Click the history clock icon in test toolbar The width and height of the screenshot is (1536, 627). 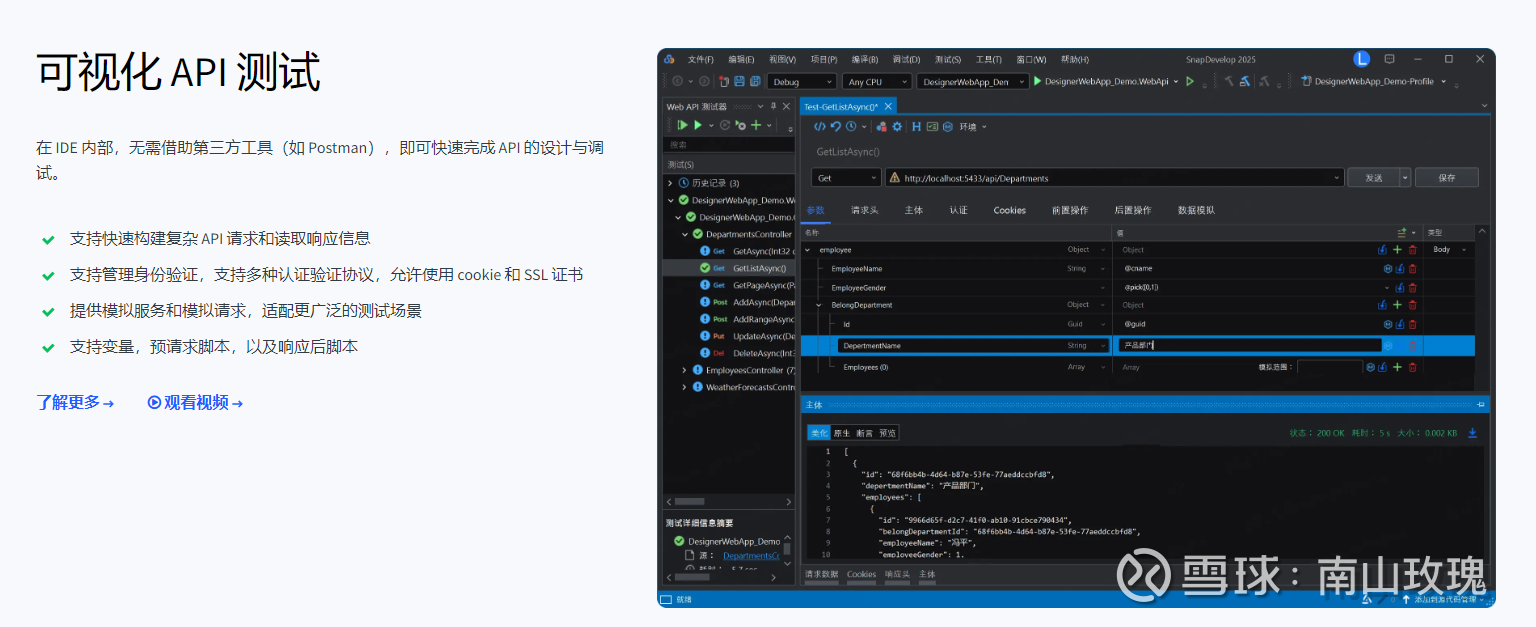click(851, 126)
